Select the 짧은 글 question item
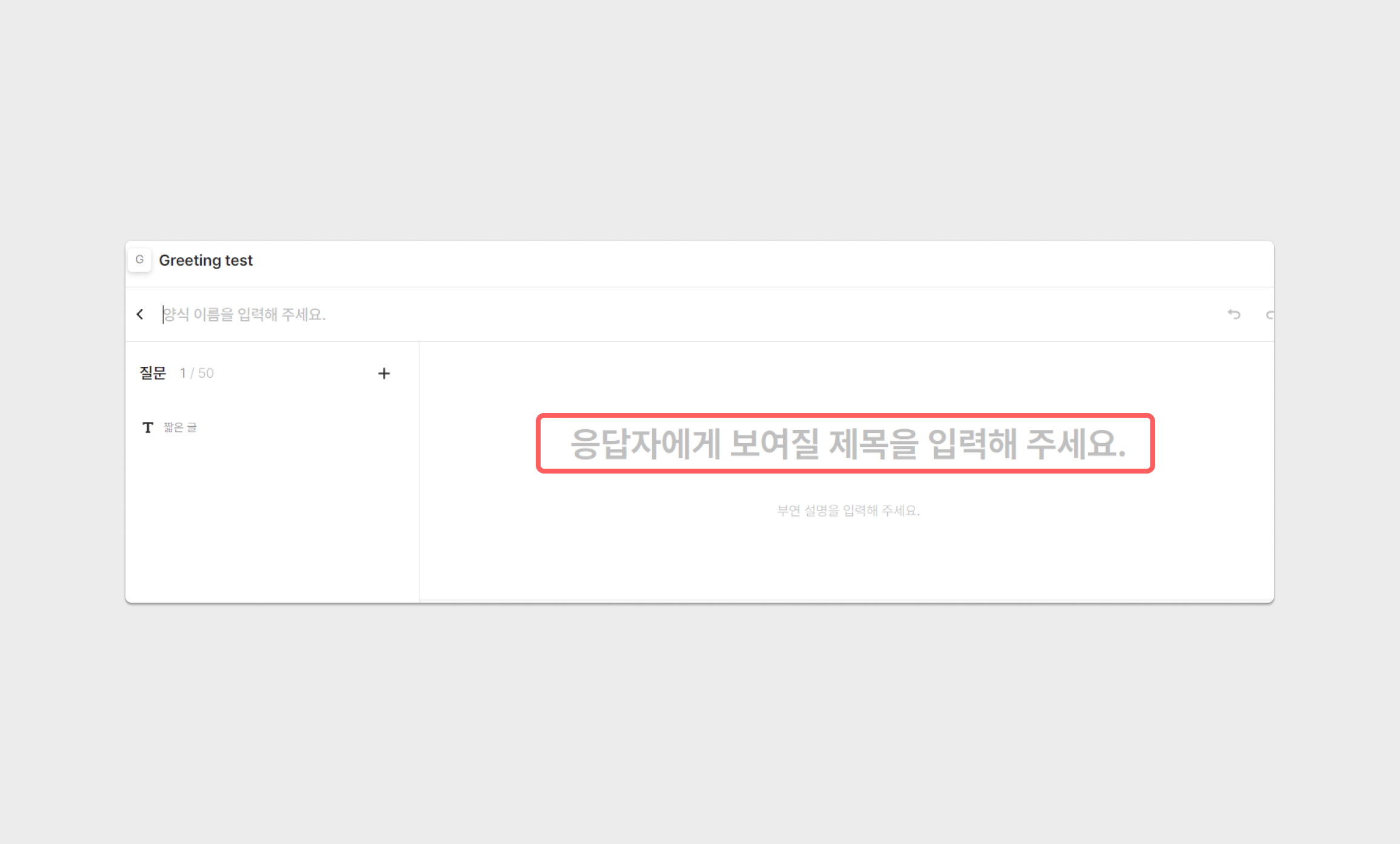 pos(180,427)
